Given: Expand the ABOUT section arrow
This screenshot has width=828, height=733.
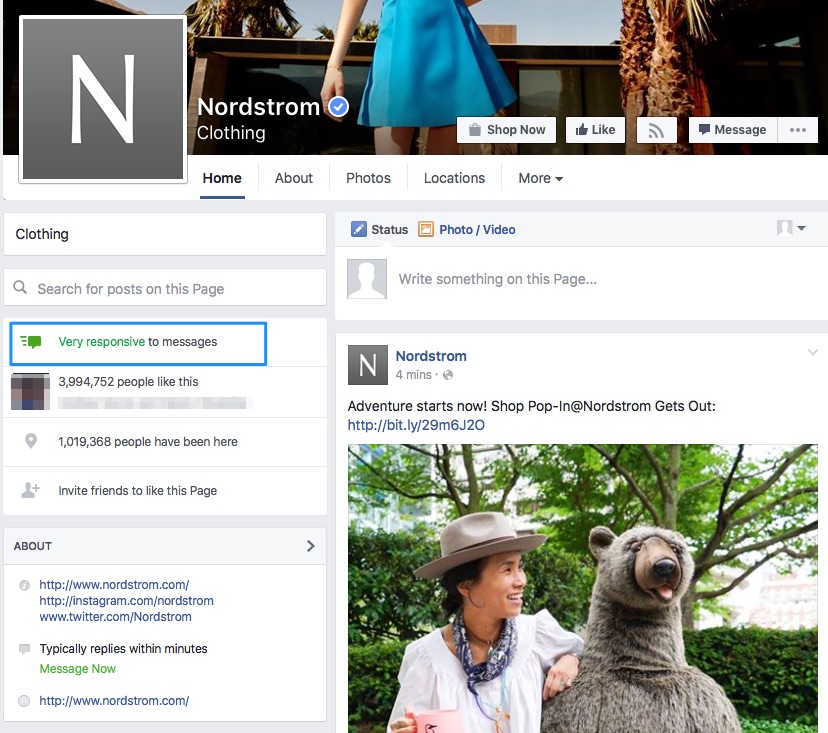Looking at the screenshot, I should pyautogui.click(x=310, y=546).
